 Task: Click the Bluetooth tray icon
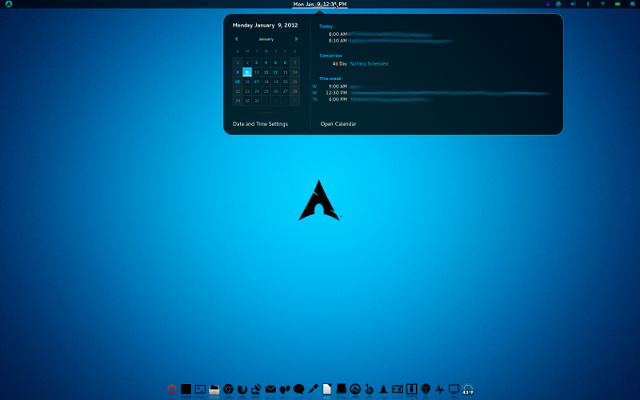pos(588,4)
